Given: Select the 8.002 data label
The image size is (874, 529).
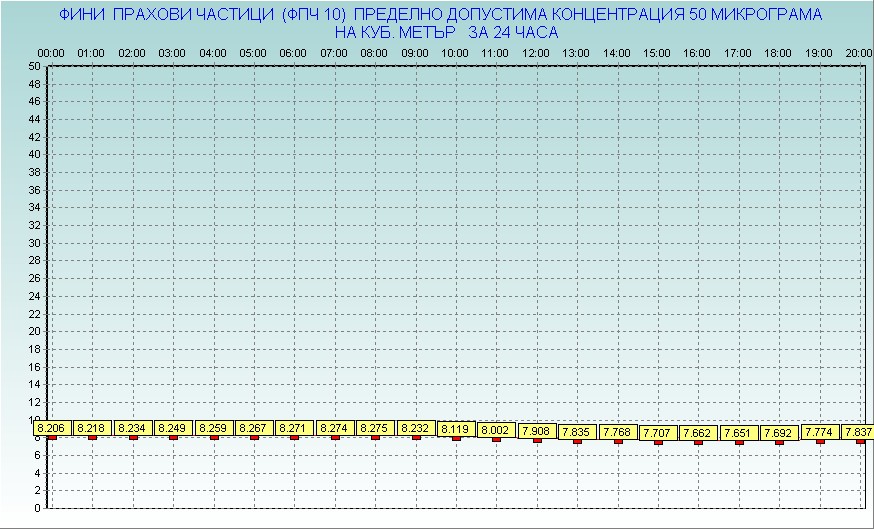Looking at the screenshot, I should point(496,430).
